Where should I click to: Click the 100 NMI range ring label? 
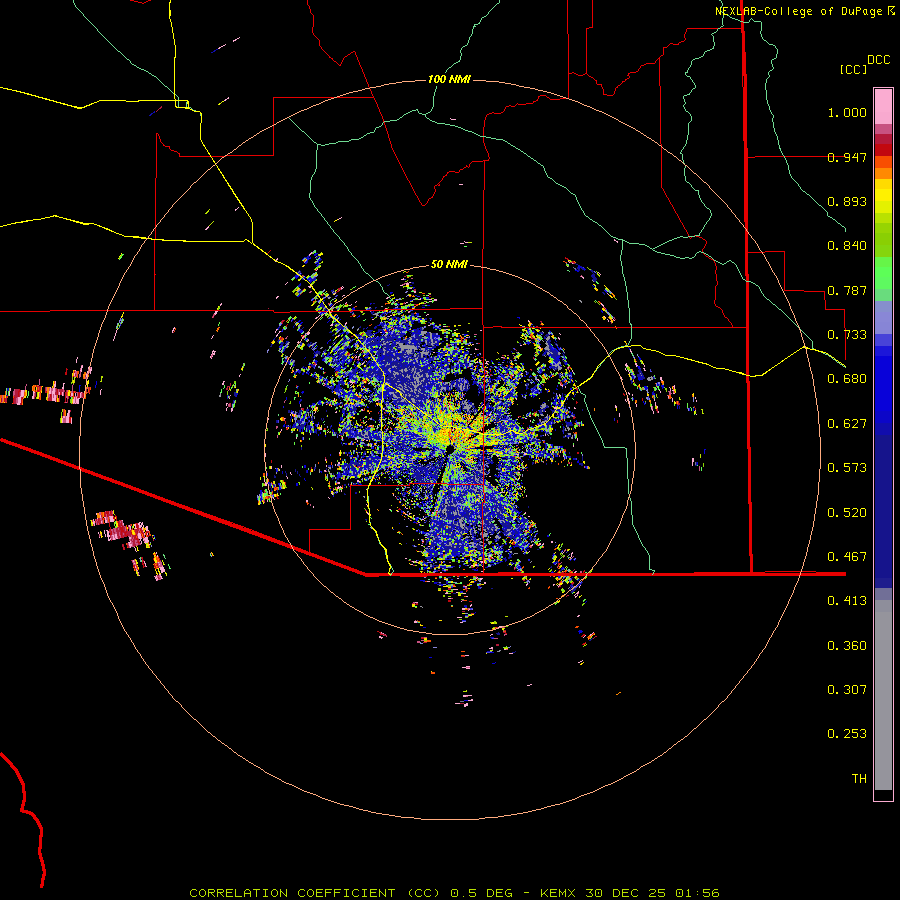coord(449,79)
